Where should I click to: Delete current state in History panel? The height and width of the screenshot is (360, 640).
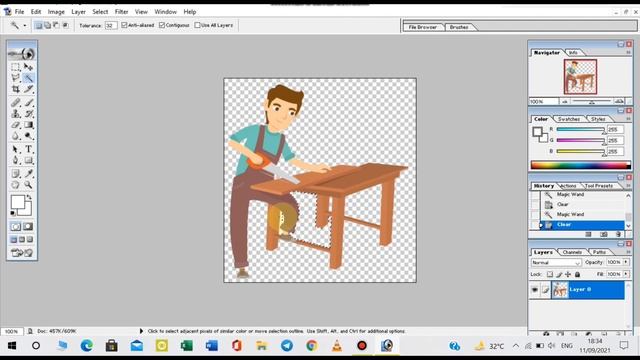coord(618,234)
